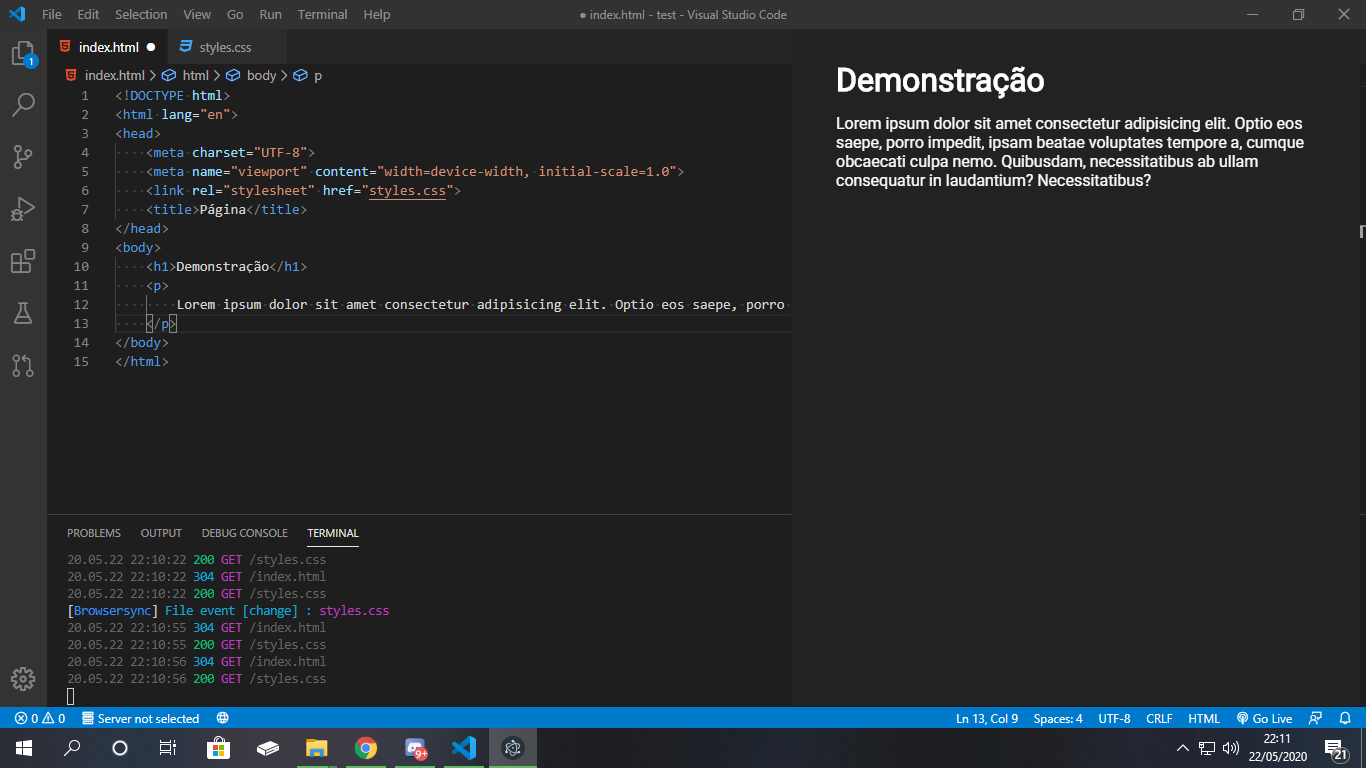
Task: Click the Demonstração heading in preview
Action: pyautogui.click(x=940, y=80)
